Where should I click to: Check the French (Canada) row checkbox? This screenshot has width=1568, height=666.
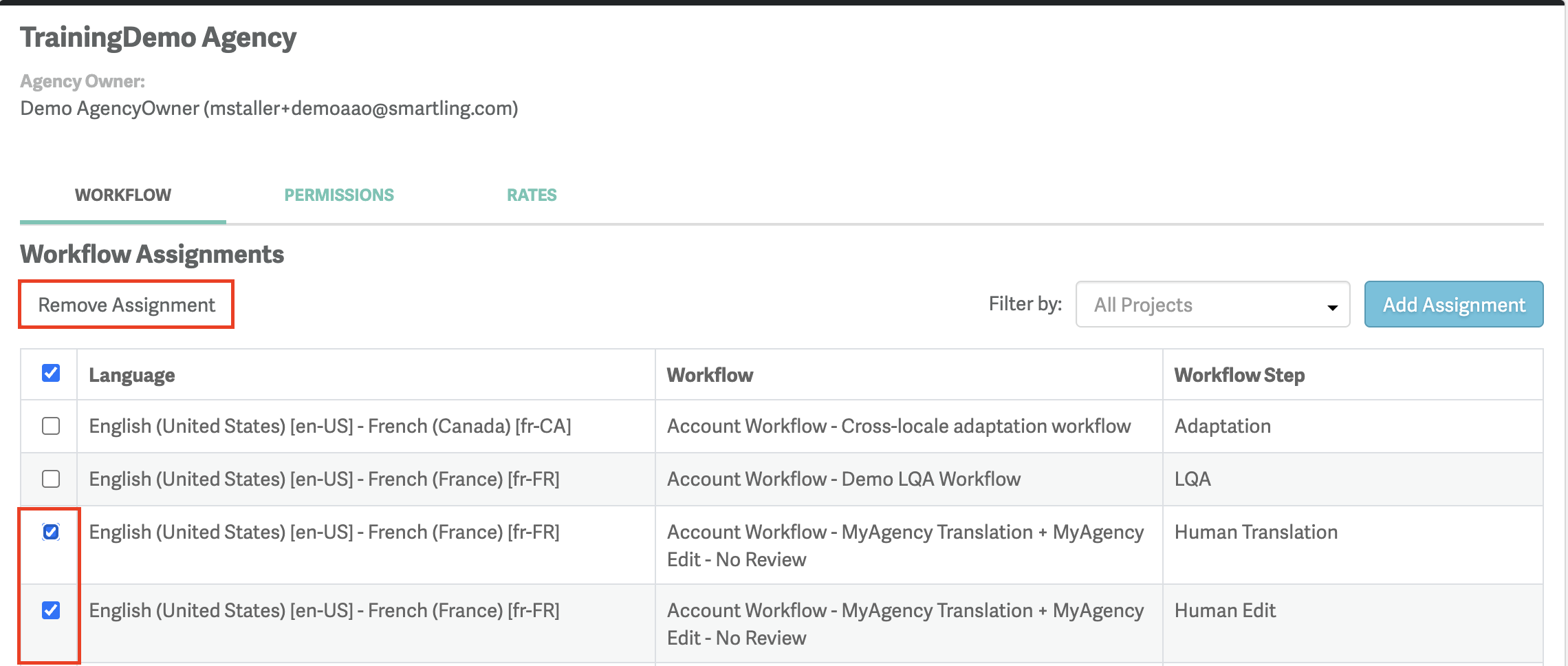(51, 426)
